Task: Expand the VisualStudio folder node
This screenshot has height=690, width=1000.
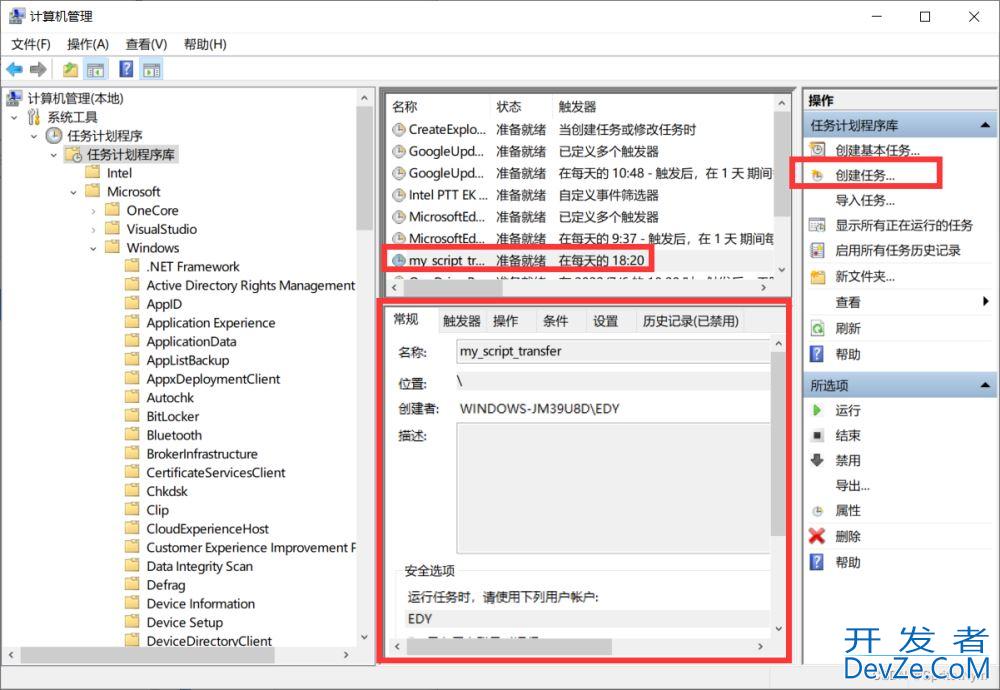Action: [x=93, y=229]
